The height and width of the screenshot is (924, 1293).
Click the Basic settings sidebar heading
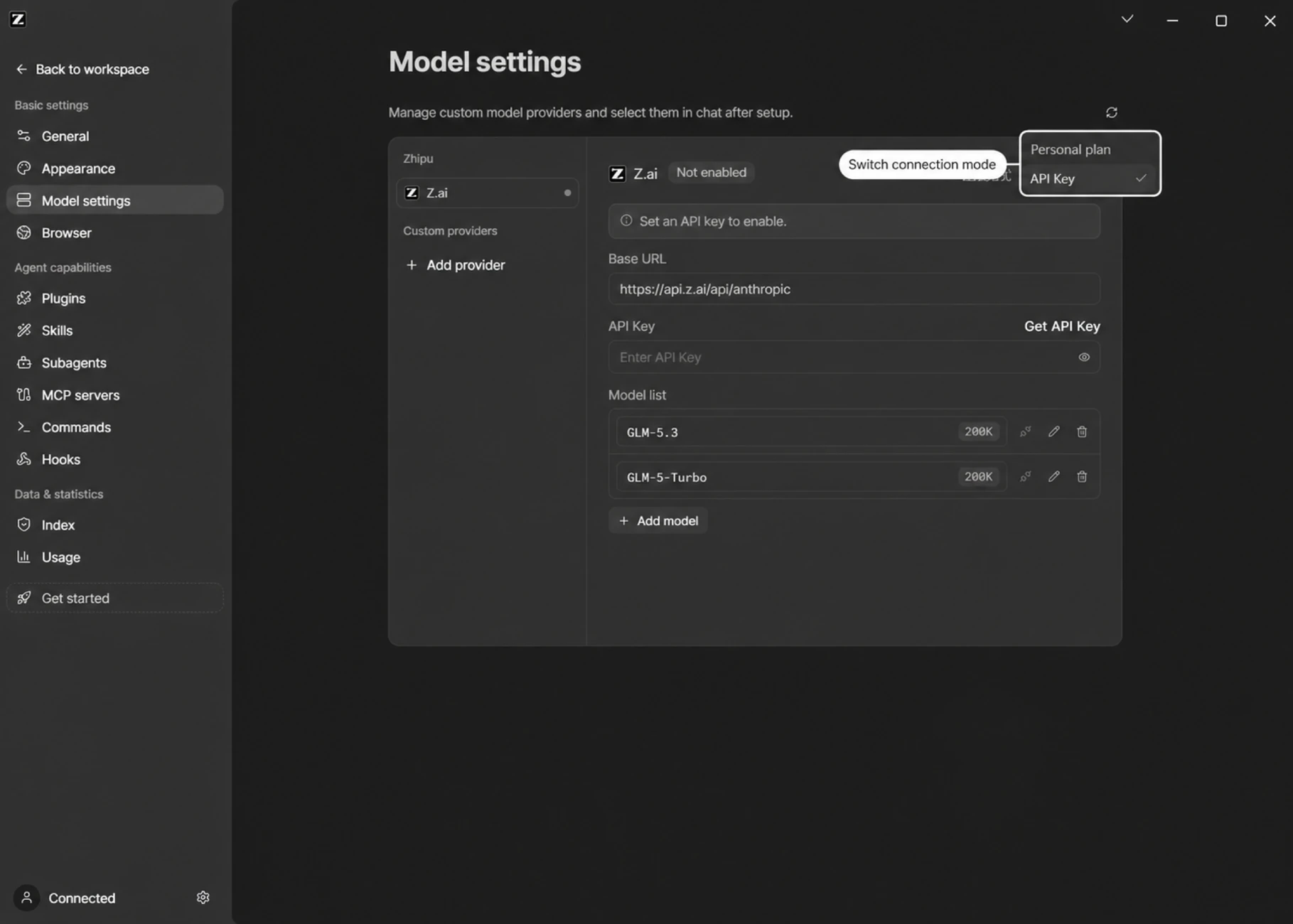[x=51, y=104]
